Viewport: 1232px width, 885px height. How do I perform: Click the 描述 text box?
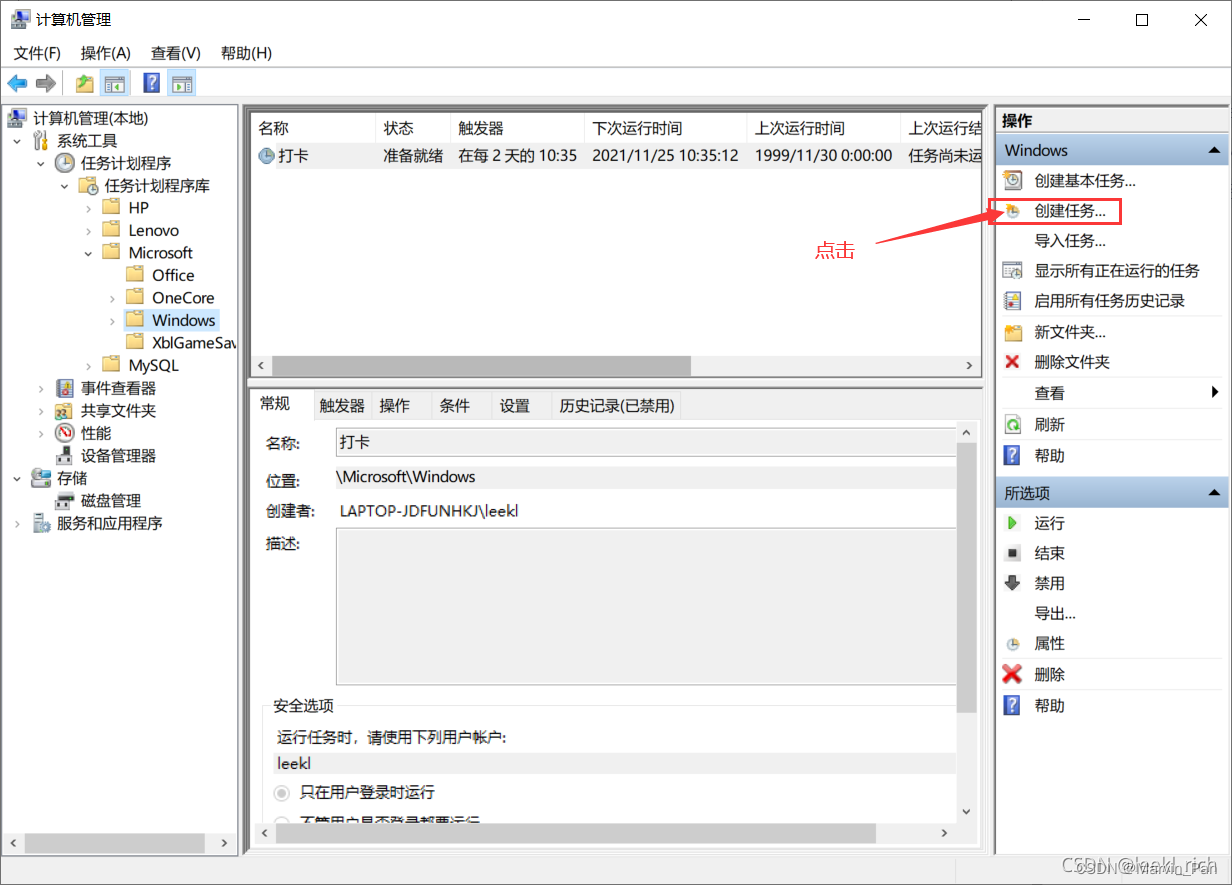(645, 607)
